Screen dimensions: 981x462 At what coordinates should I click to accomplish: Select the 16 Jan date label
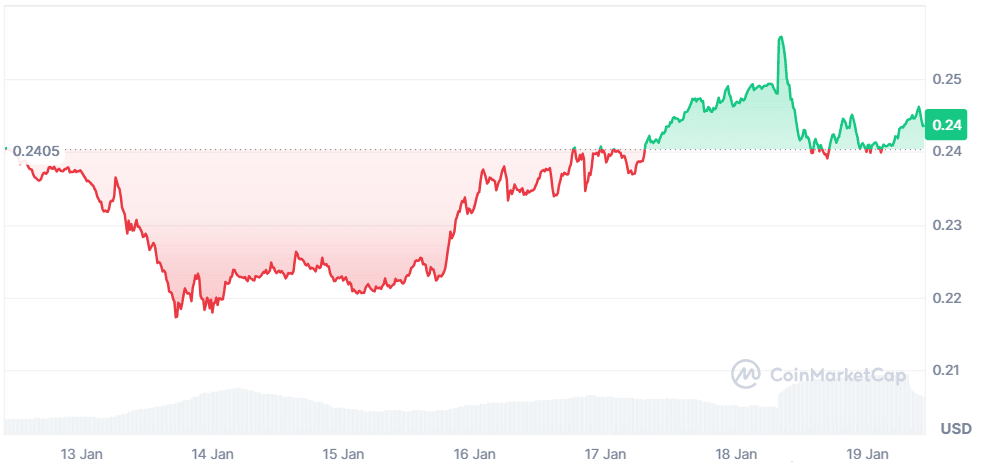point(474,453)
